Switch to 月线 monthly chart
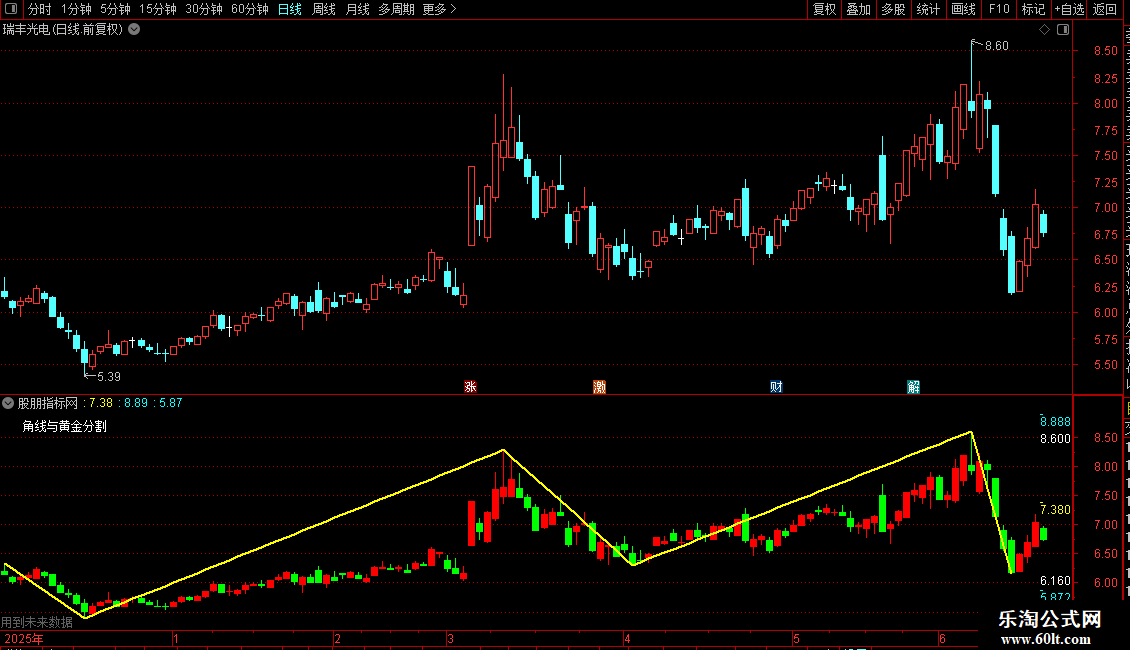Image resolution: width=1130 pixels, height=650 pixels. tap(357, 9)
